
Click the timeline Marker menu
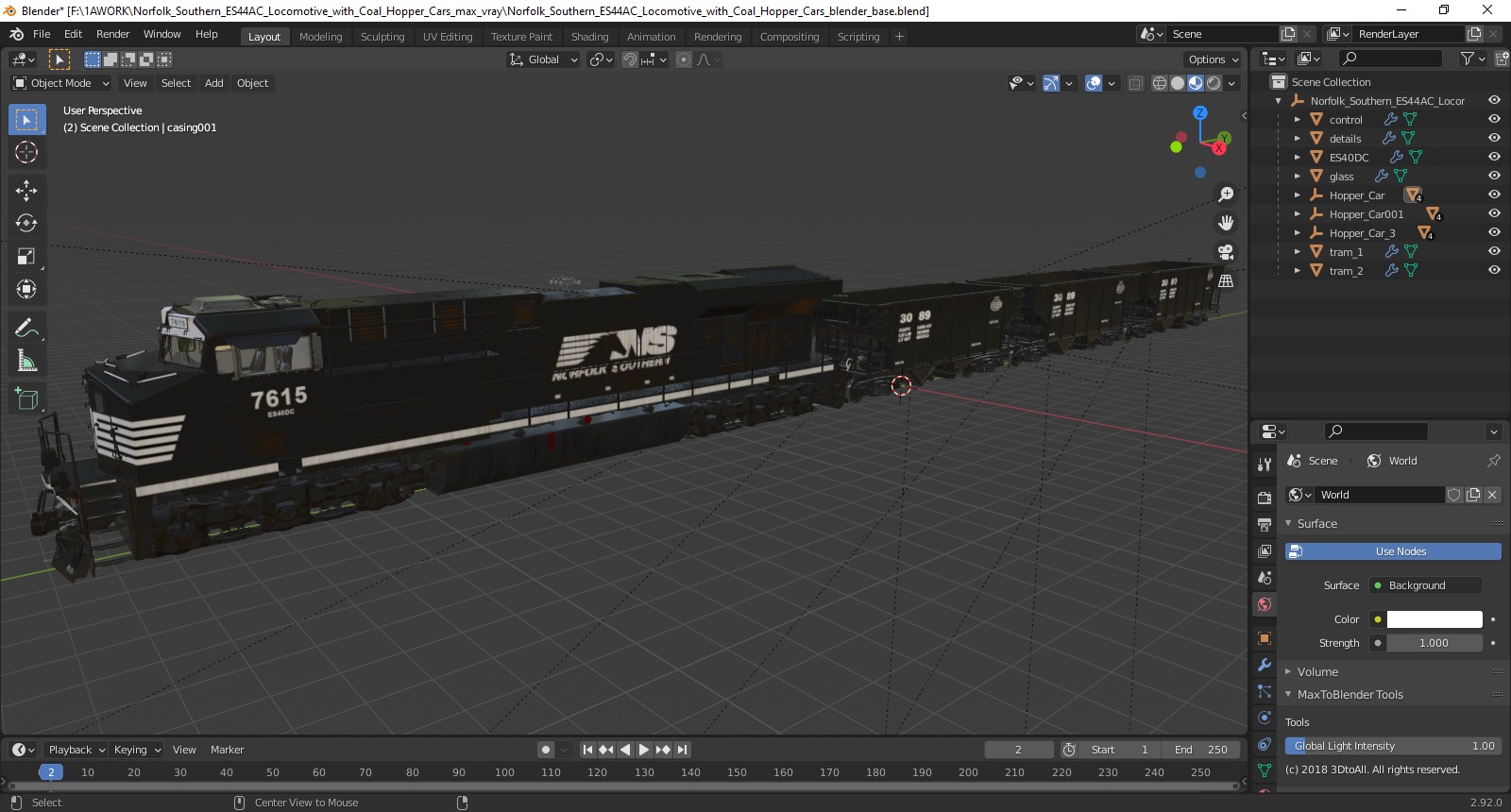coord(227,750)
